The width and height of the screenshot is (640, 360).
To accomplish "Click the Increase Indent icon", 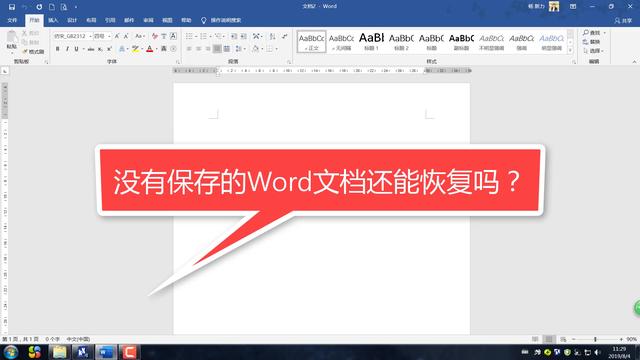I will [244, 36].
